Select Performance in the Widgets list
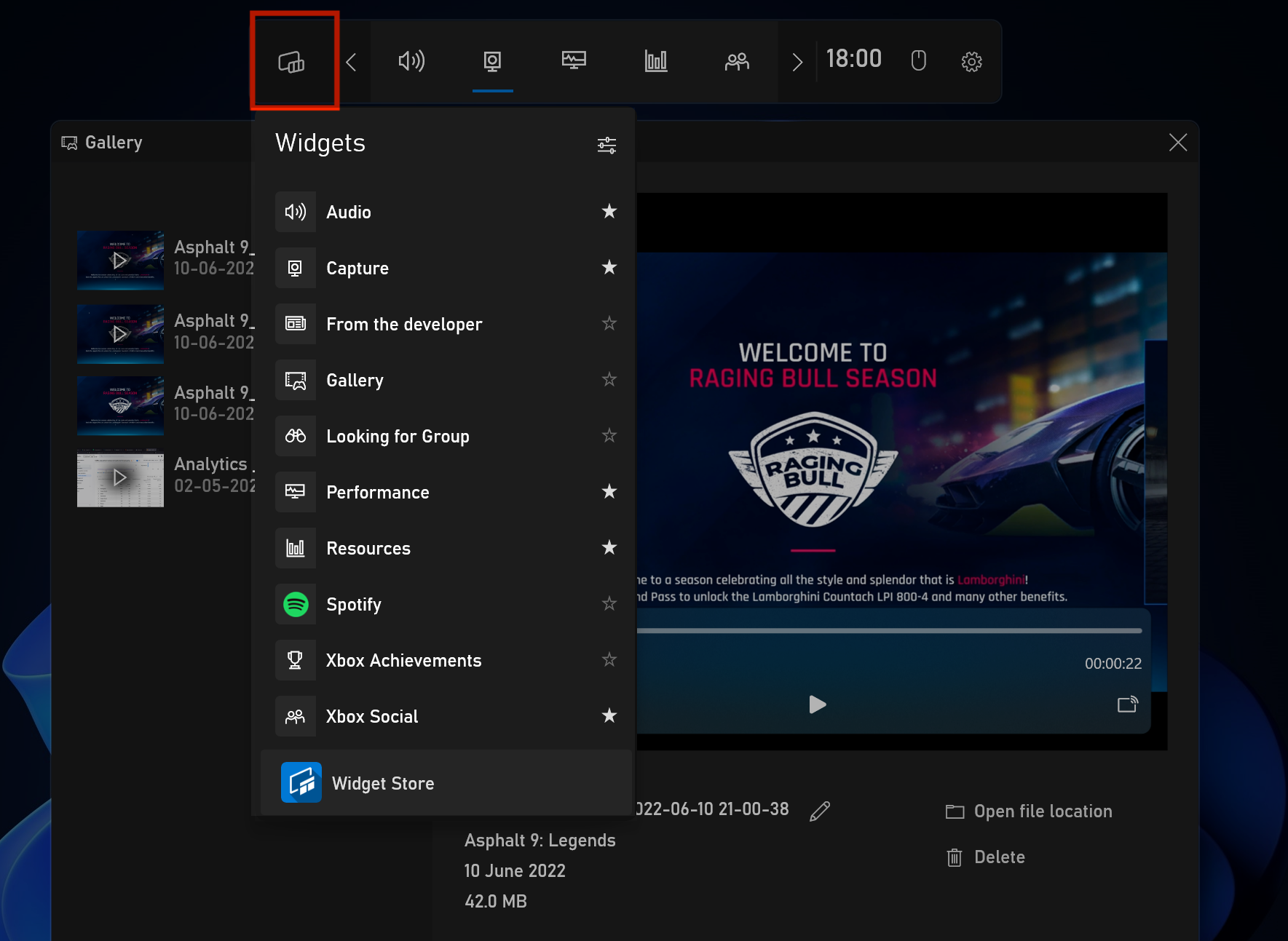The height and width of the screenshot is (941, 1288). [x=446, y=492]
